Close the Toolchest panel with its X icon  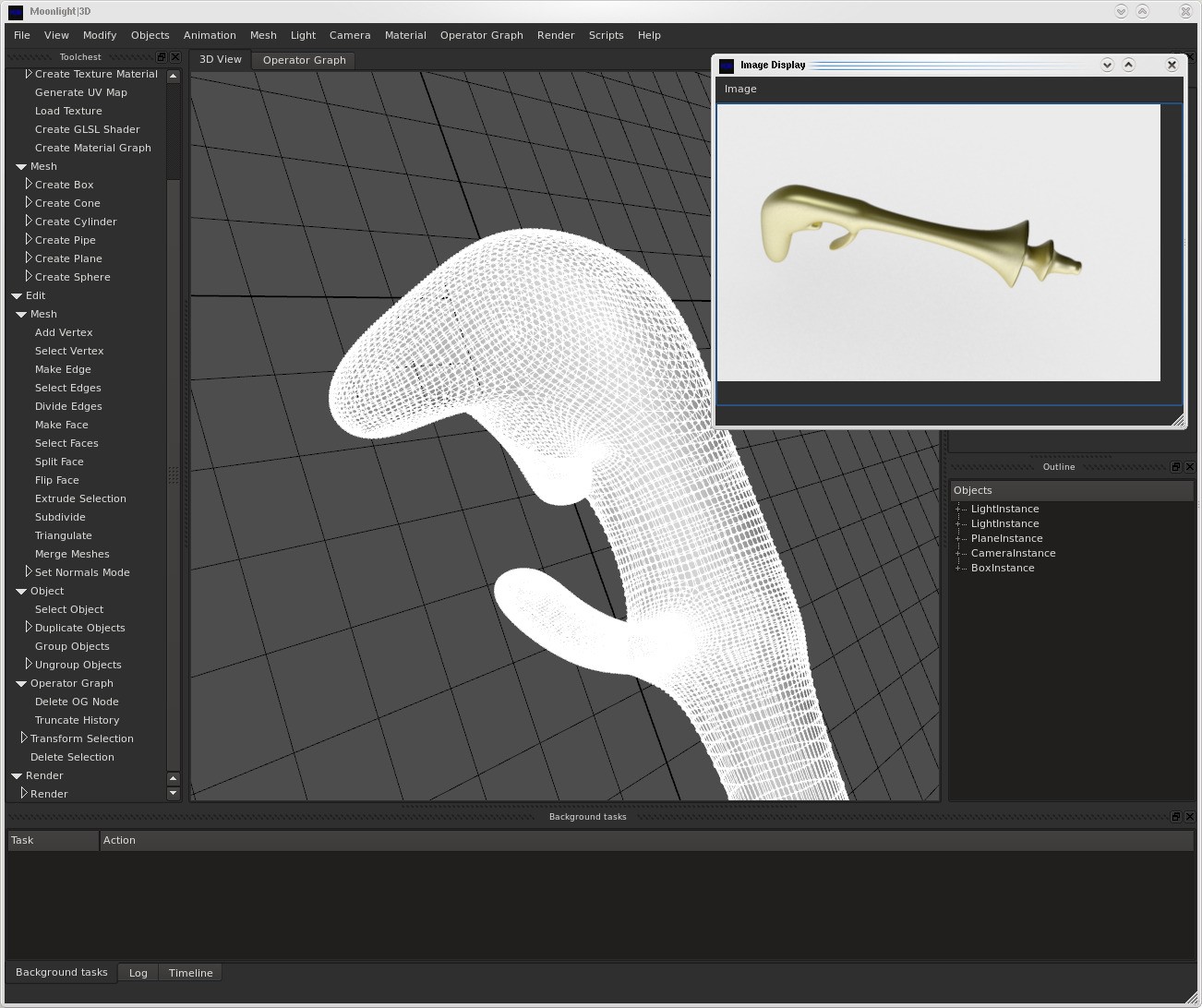coord(175,57)
